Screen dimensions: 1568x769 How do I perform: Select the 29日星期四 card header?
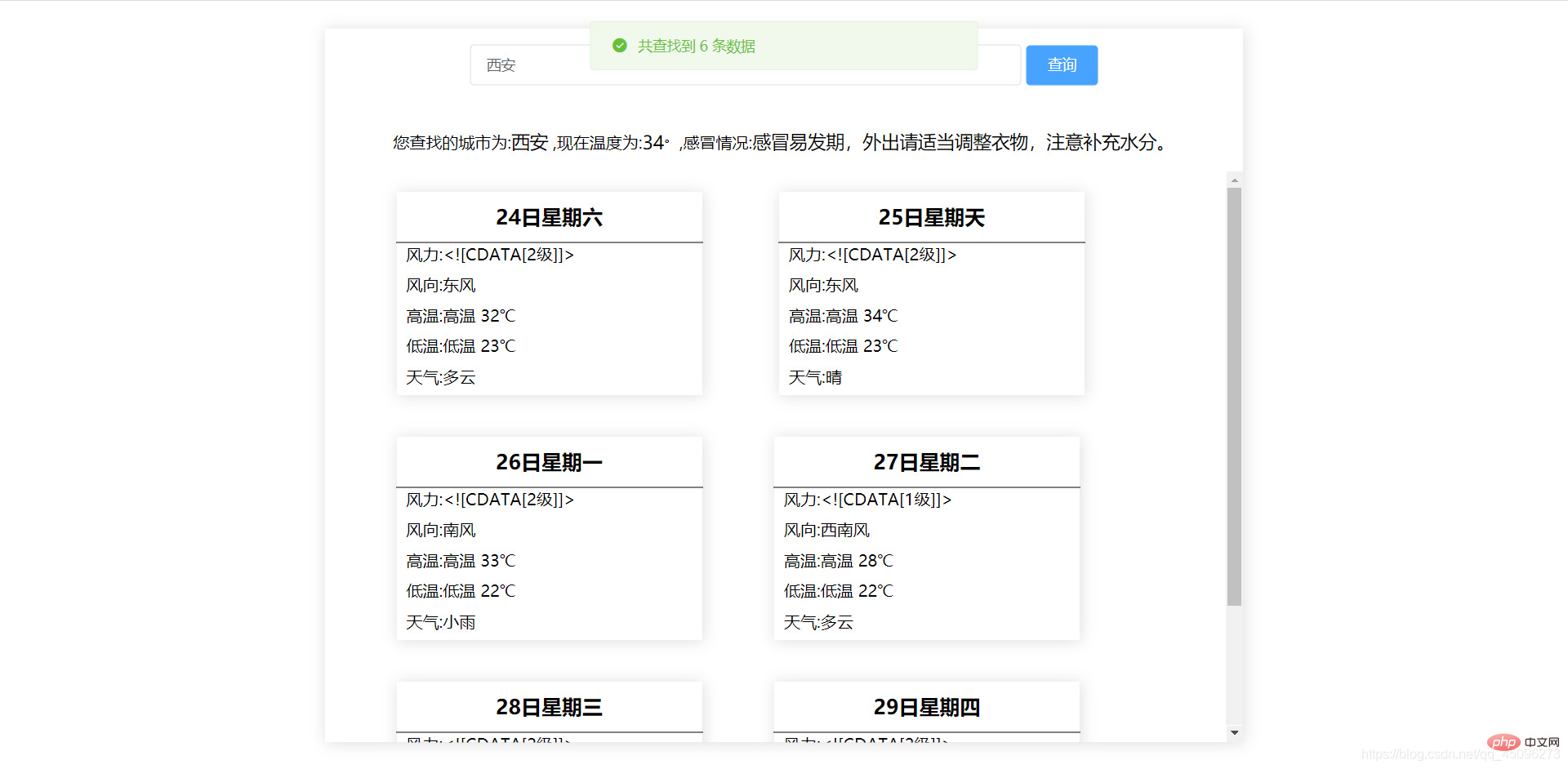tap(927, 707)
